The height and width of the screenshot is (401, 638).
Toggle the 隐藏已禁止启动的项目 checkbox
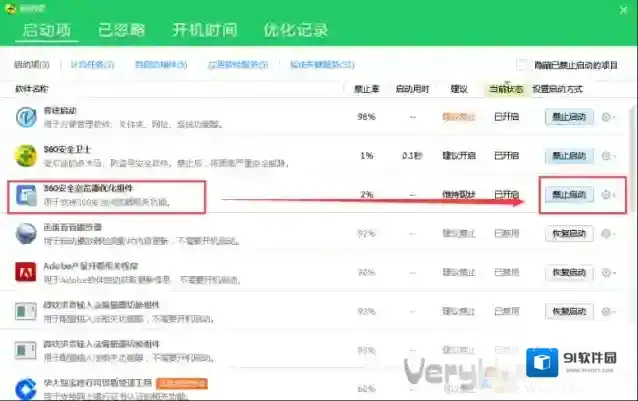(x=521, y=65)
